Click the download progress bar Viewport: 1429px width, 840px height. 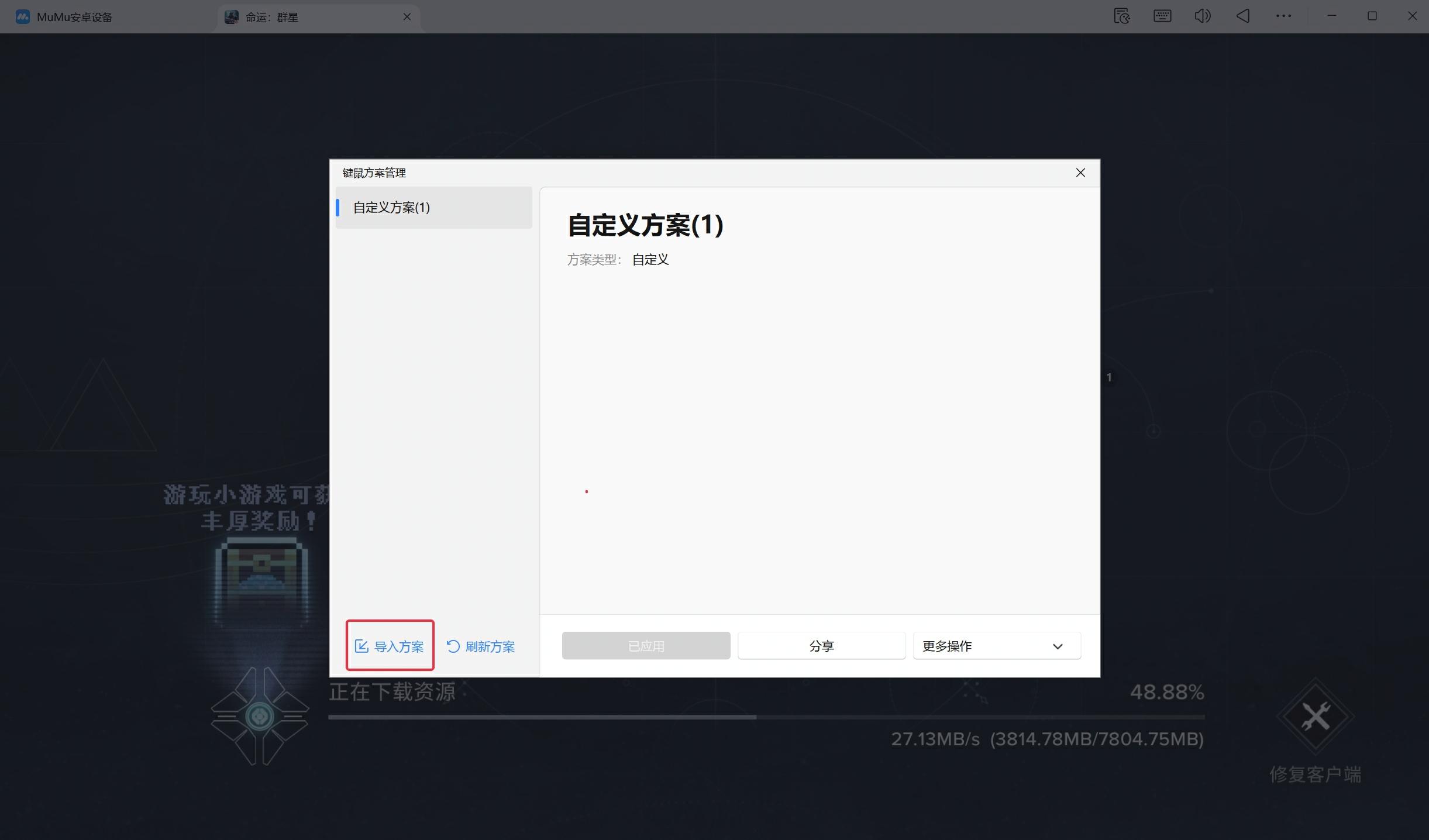tap(766, 717)
